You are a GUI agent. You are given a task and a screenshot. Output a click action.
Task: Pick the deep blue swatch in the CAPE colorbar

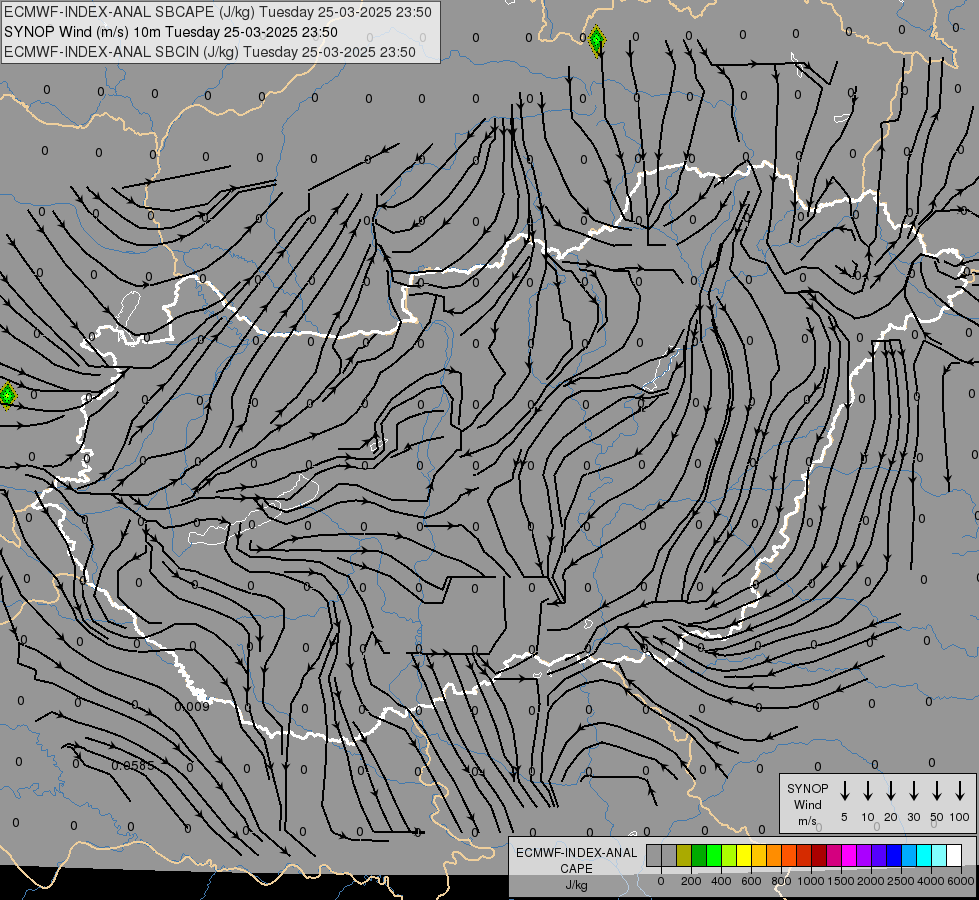tap(894, 855)
